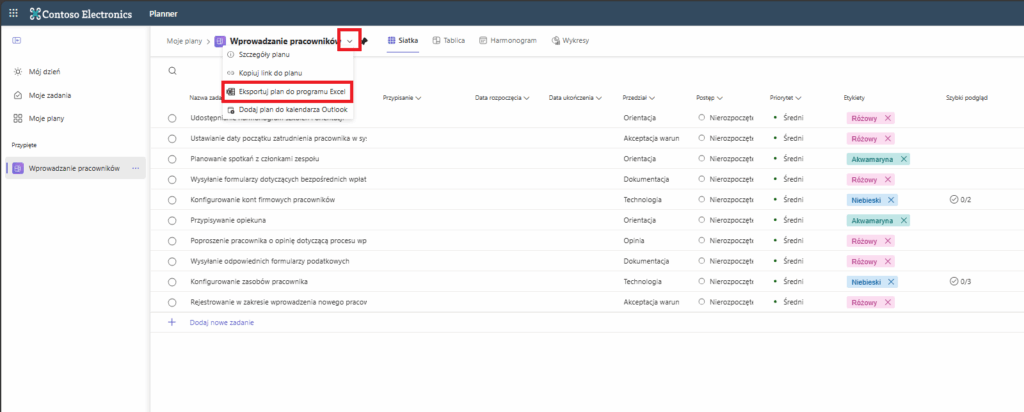Click the Różowy label on first task
Image resolution: width=1024 pixels, height=412 pixels.
tap(862, 118)
